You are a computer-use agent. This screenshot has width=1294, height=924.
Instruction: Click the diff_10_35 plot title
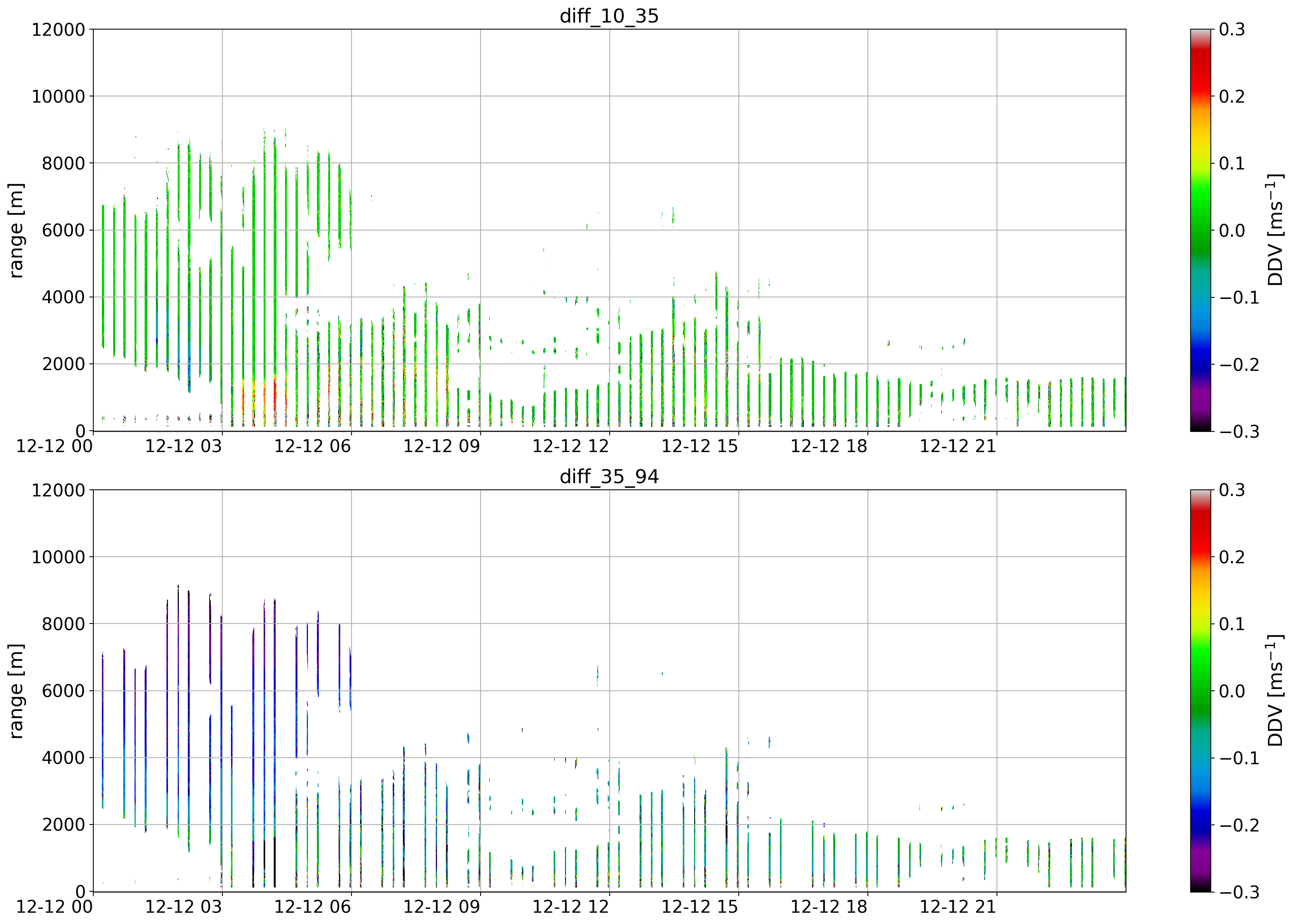(x=609, y=16)
